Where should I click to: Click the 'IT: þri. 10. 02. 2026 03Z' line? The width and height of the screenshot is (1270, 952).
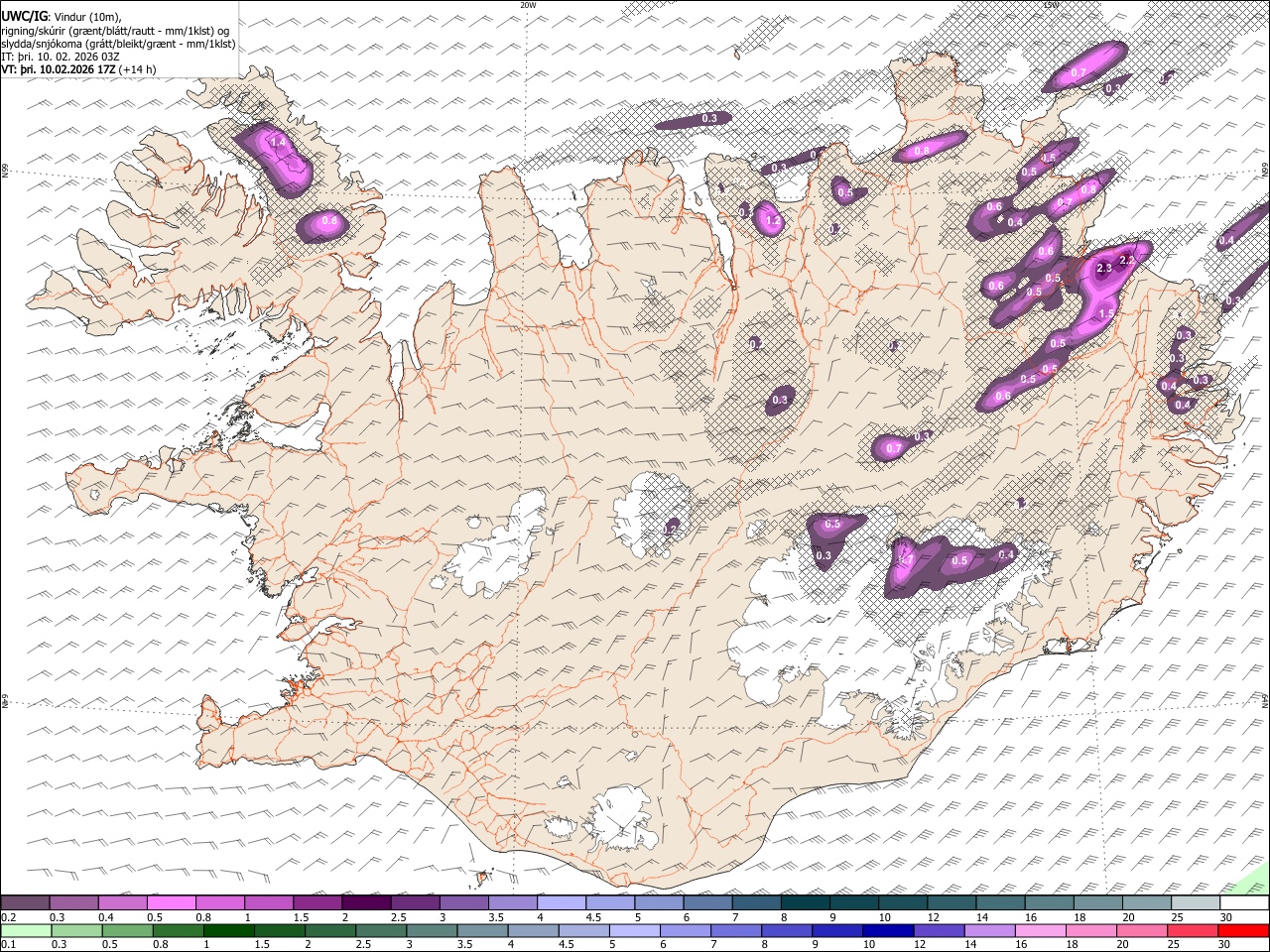pyautogui.click(x=61, y=57)
